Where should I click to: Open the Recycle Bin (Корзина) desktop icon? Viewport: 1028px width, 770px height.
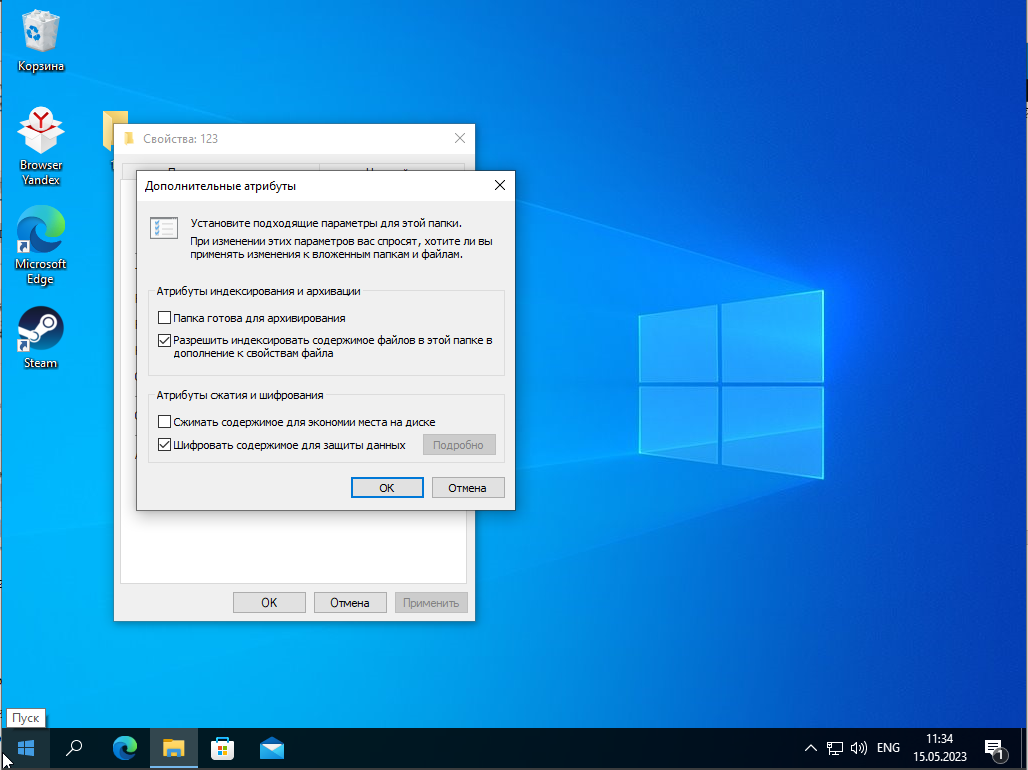click(41, 41)
